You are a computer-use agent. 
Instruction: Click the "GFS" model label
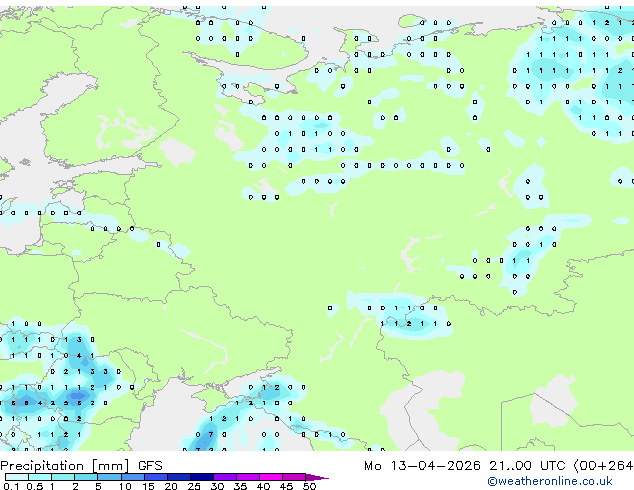(150, 466)
